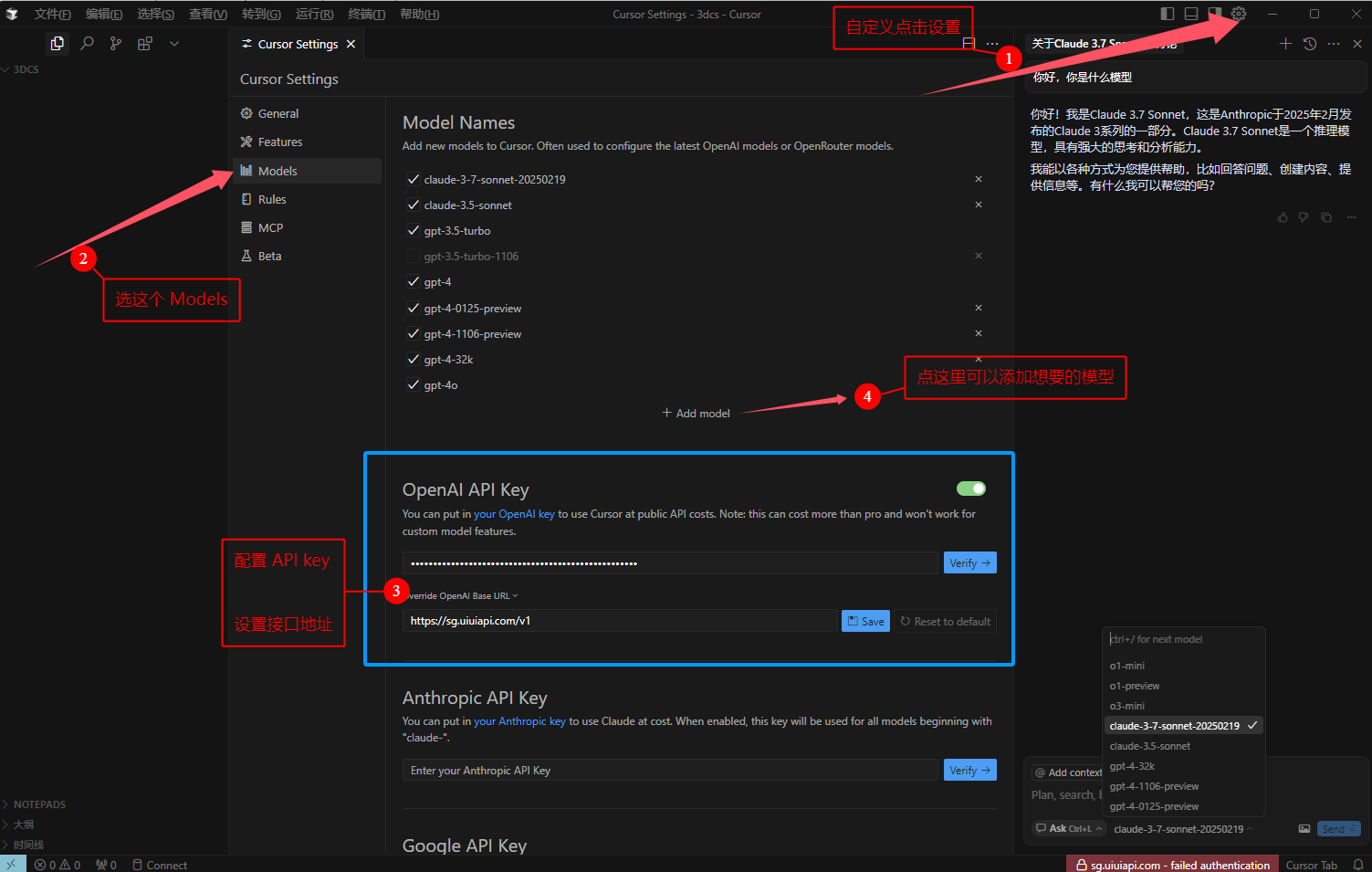The width and height of the screenshot is (1372, 872).
Task: Open the 'your Anthropic key' link
Action: tap(519, 721)
